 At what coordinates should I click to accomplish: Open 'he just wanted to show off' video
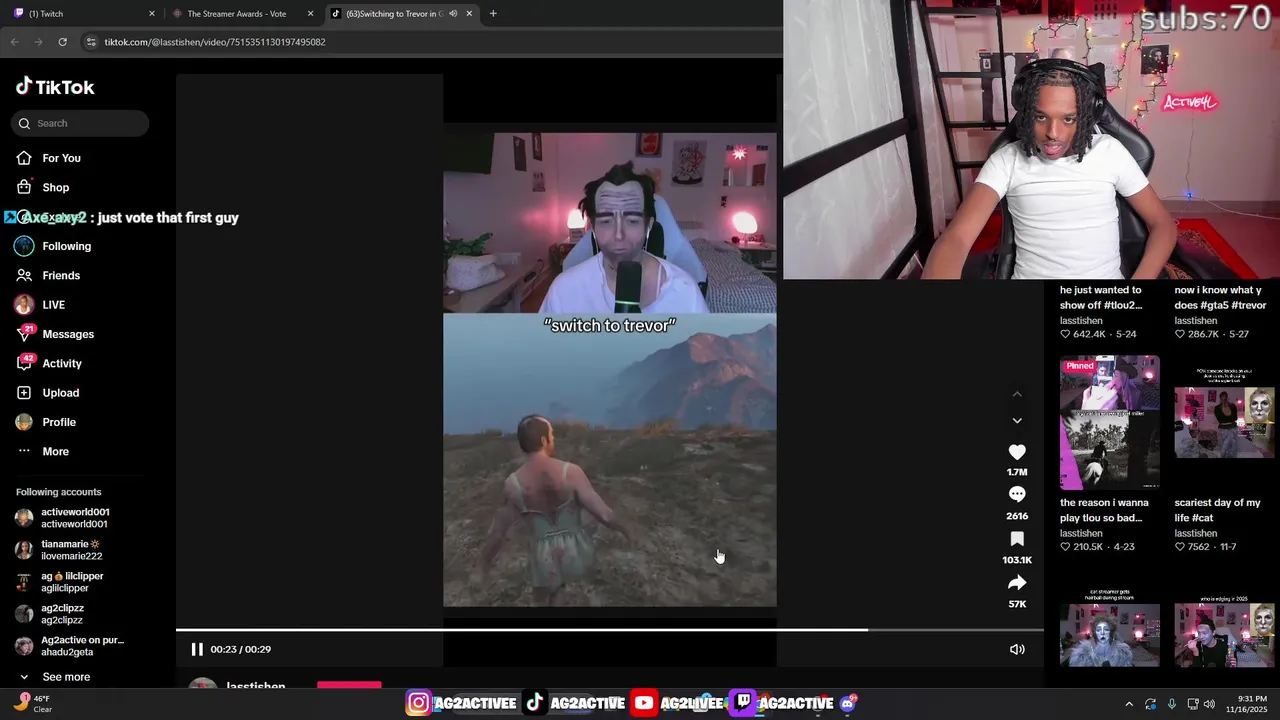click(1101, 297)
